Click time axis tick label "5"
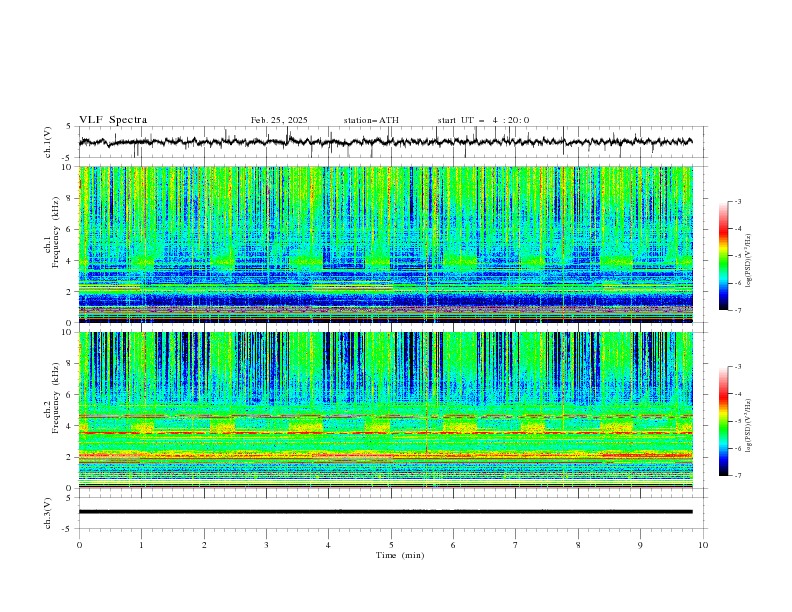 tap(391, 545)
